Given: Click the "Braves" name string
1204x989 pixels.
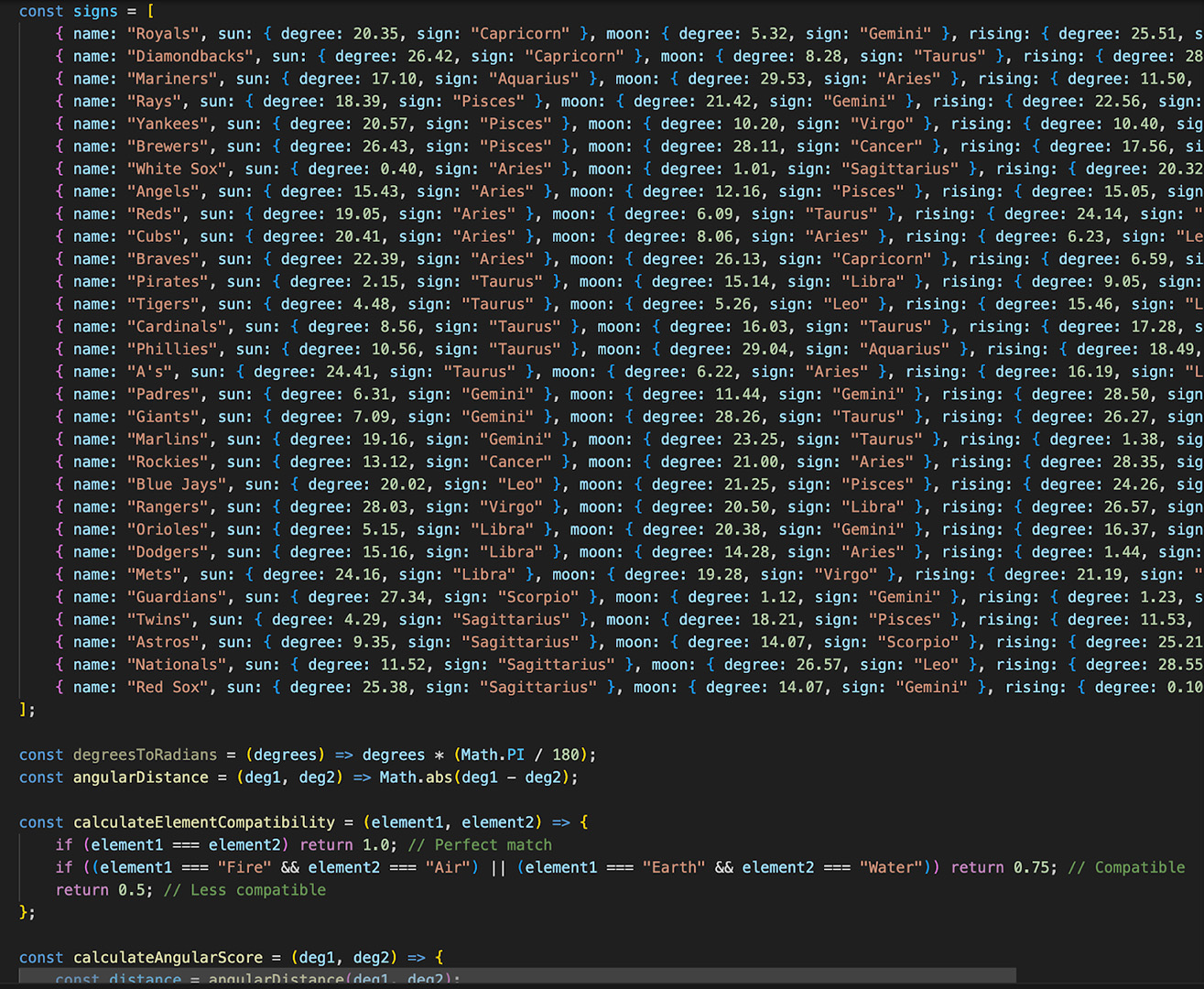Looking at the screenshot, I should point(164,259).
